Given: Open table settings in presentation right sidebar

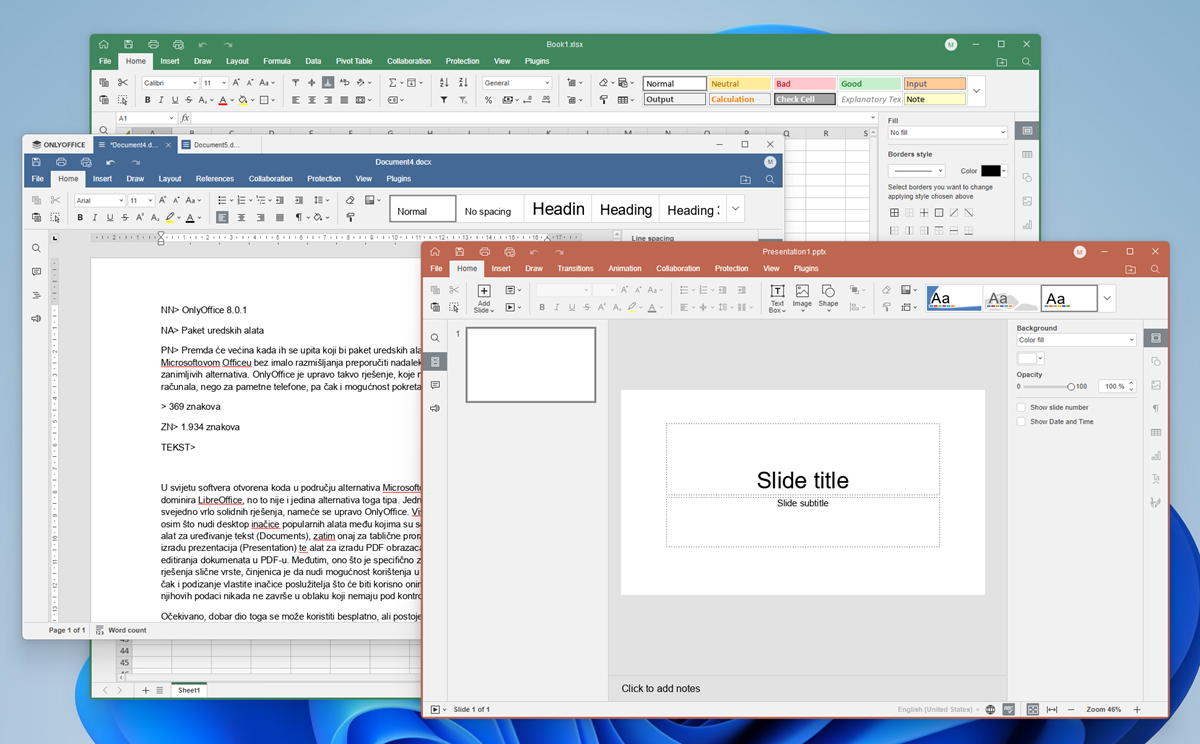Looking at the screenshot, I should (1156, 432).
